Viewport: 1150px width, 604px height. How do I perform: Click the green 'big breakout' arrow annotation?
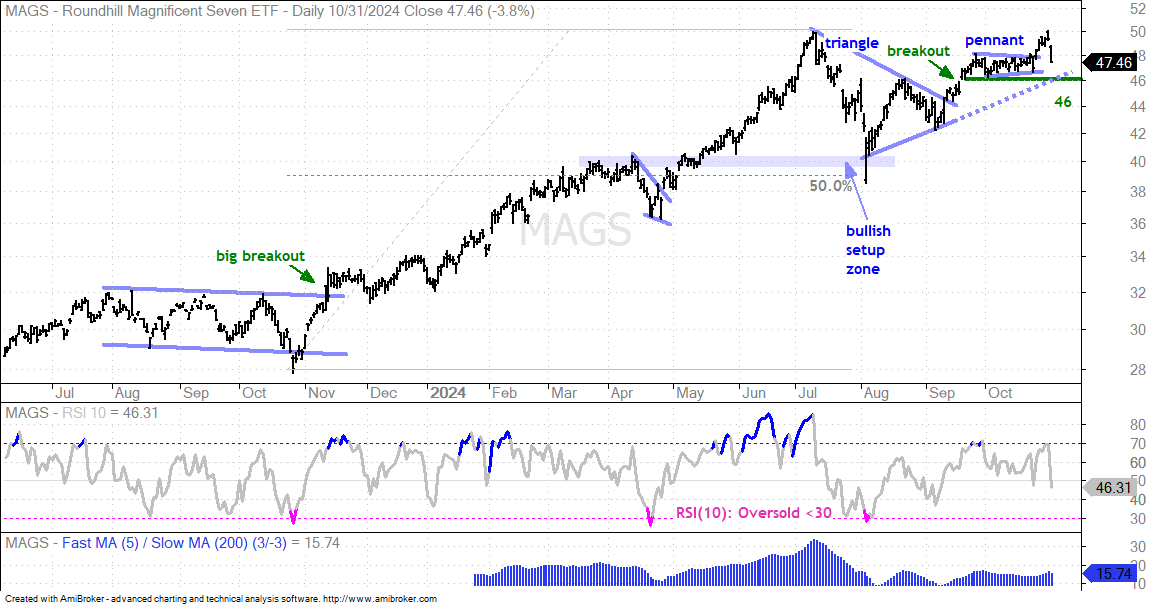pyautogui.click(x=305, y=273)
